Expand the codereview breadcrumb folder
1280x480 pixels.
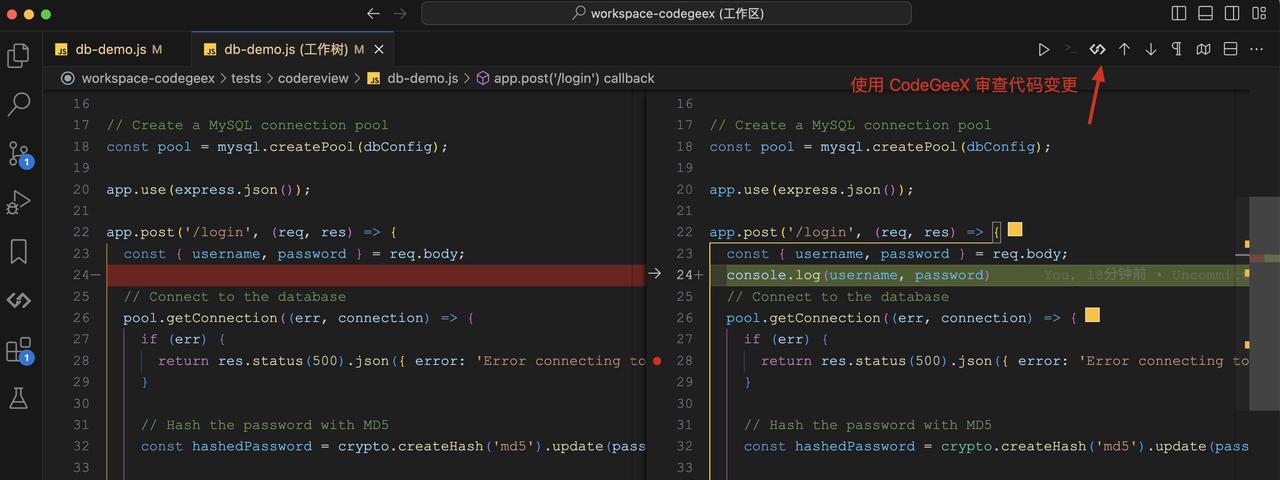pos(313,78)
